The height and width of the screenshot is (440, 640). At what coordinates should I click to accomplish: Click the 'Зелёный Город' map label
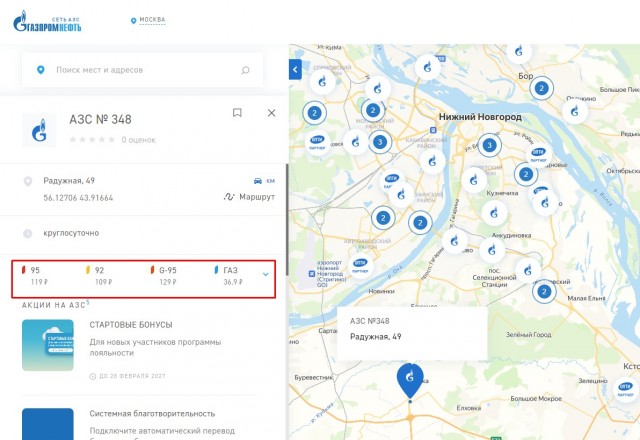[x=529, y=334]
